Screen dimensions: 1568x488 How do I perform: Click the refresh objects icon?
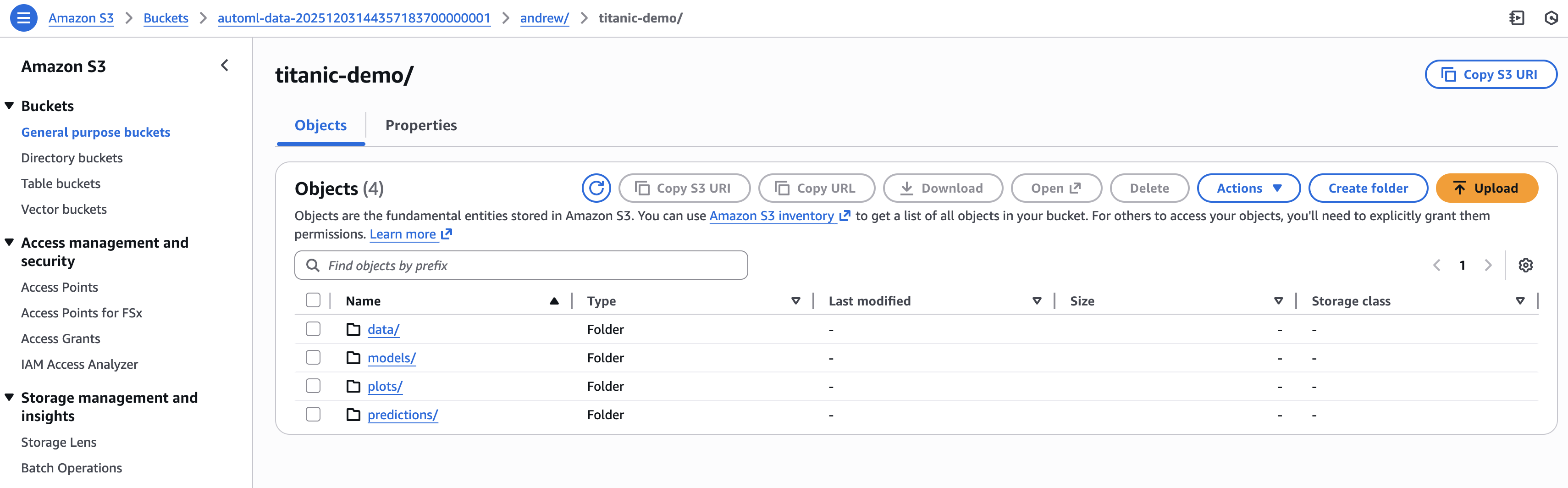(595, 188)
